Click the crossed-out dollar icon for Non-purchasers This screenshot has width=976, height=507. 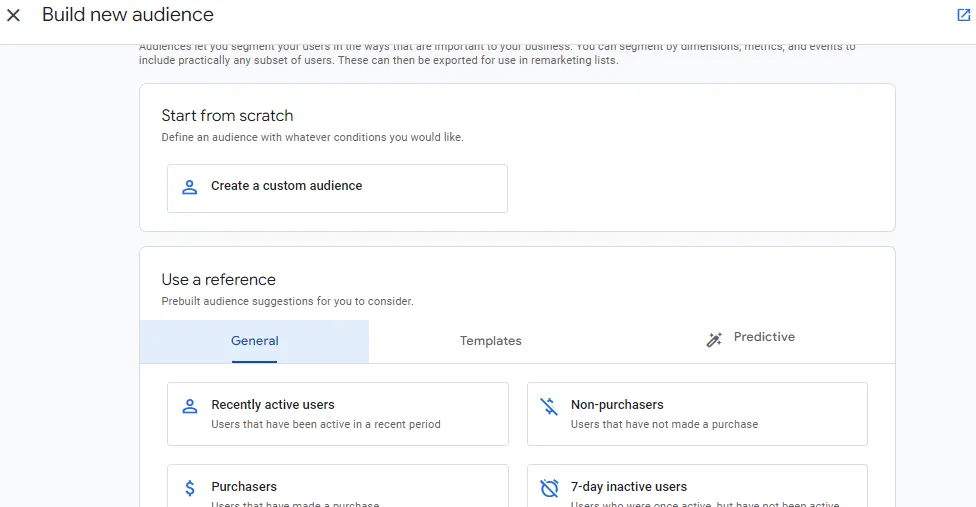[x=549, y=406]
